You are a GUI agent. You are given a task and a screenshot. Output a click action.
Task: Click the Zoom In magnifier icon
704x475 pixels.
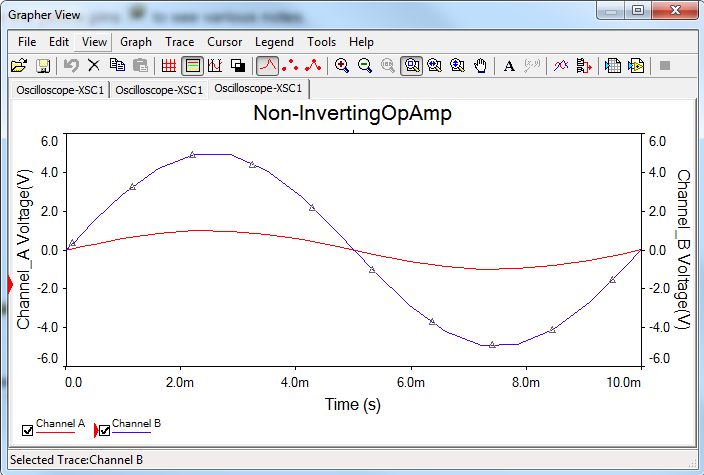pyautogui.click(x=342, y=66)
